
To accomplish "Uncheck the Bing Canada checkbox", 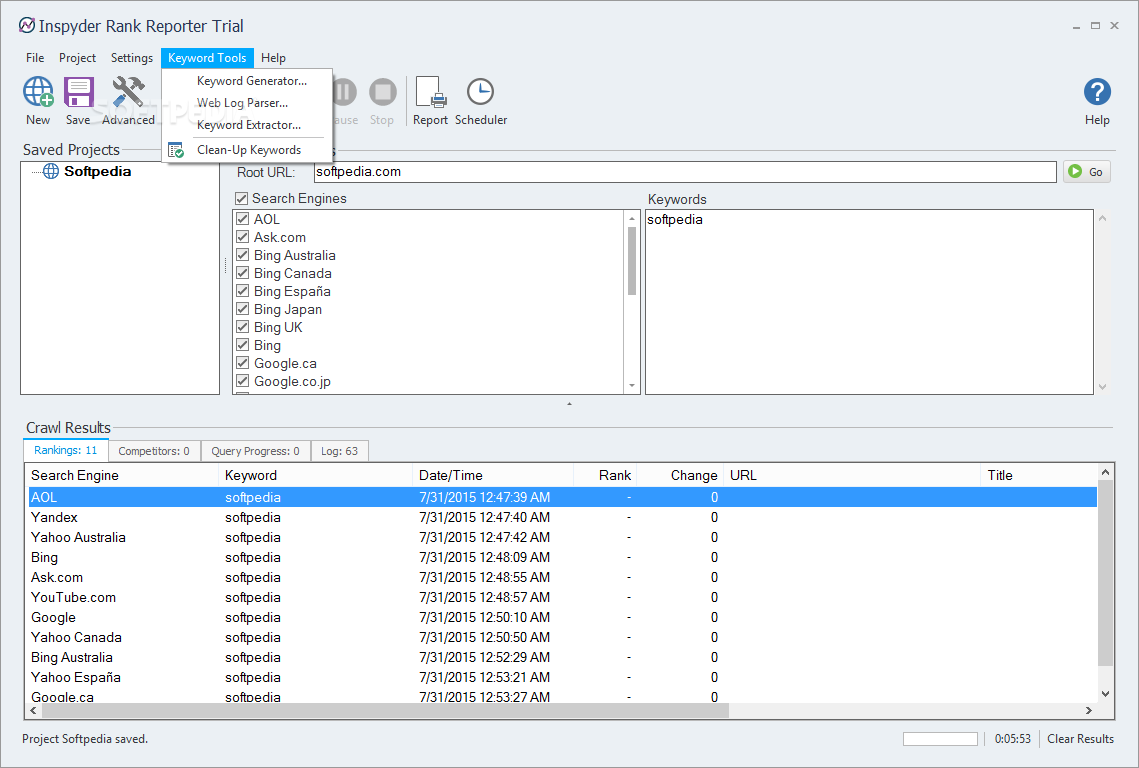I will pos(243,273).
